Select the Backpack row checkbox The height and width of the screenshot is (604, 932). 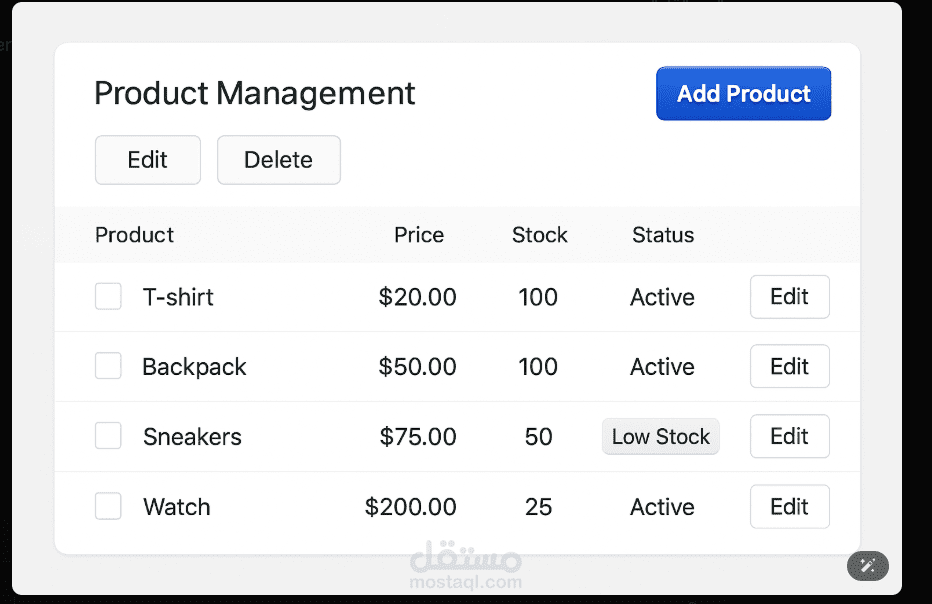(108, 367)
